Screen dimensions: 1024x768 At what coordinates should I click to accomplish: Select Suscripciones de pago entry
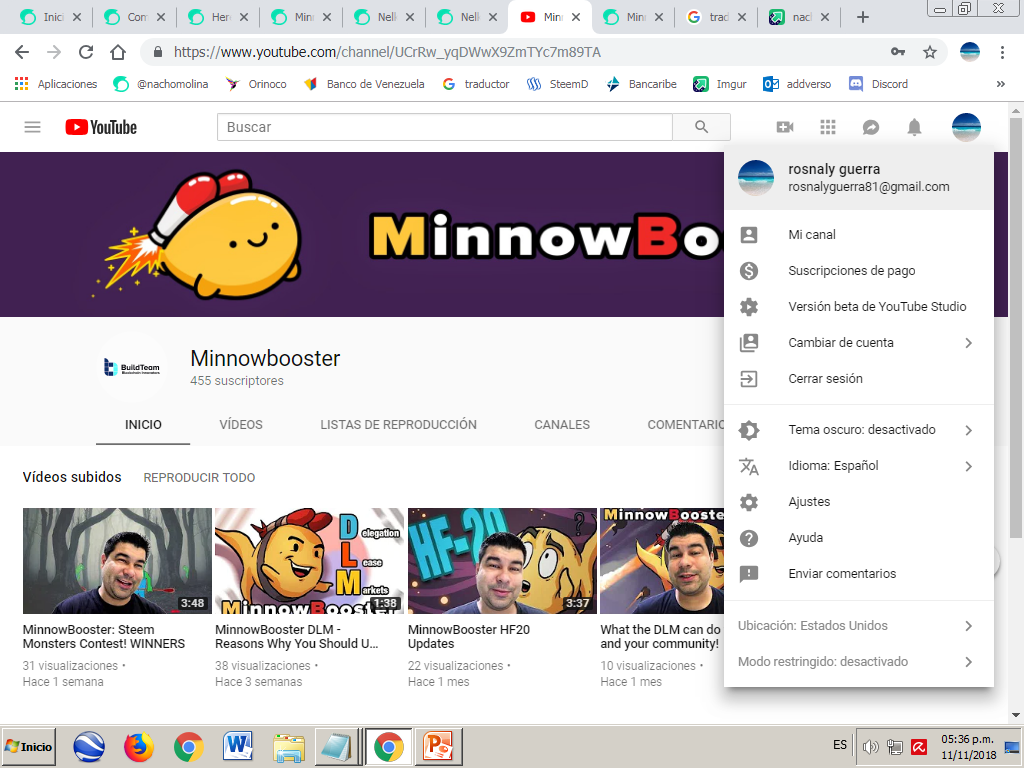(x=859, y=270)
